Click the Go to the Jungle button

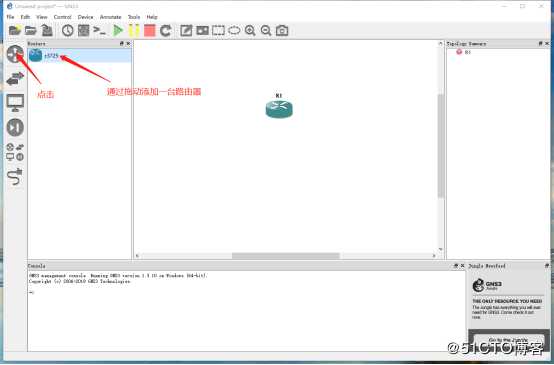(508, 341)
